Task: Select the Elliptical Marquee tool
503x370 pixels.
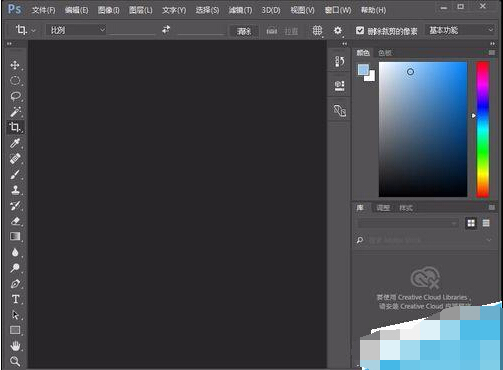Action: point(15,80)
